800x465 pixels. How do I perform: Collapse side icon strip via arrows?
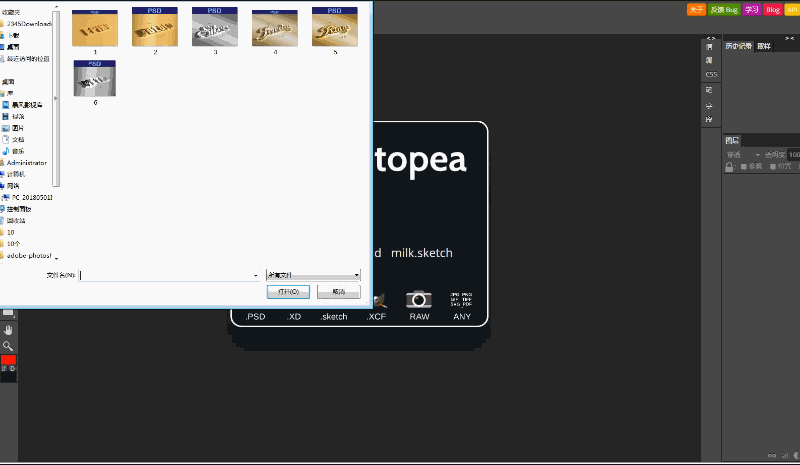711,38
